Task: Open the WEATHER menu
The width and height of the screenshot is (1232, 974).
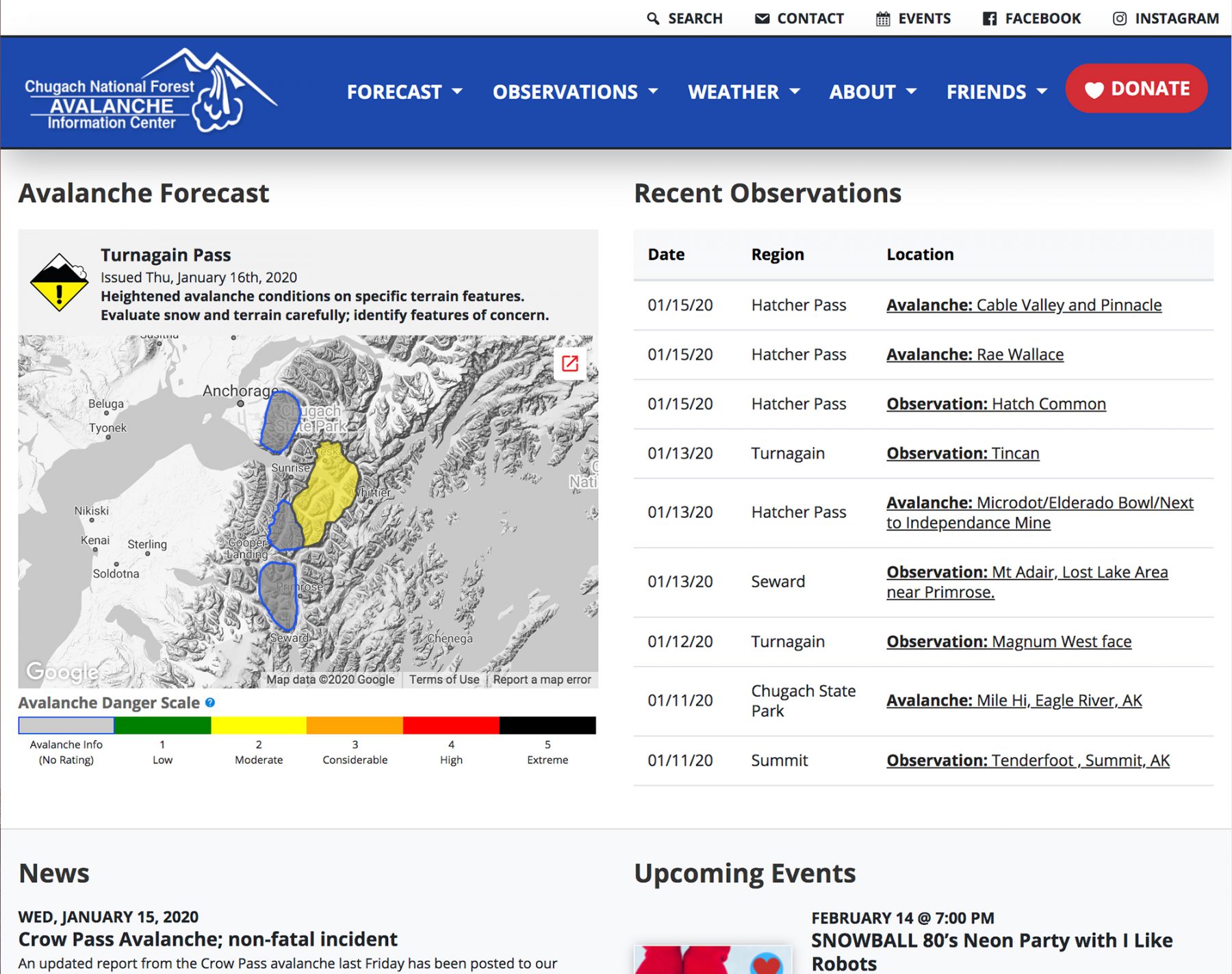Action: pyautogui.click(x=734, y=92)
